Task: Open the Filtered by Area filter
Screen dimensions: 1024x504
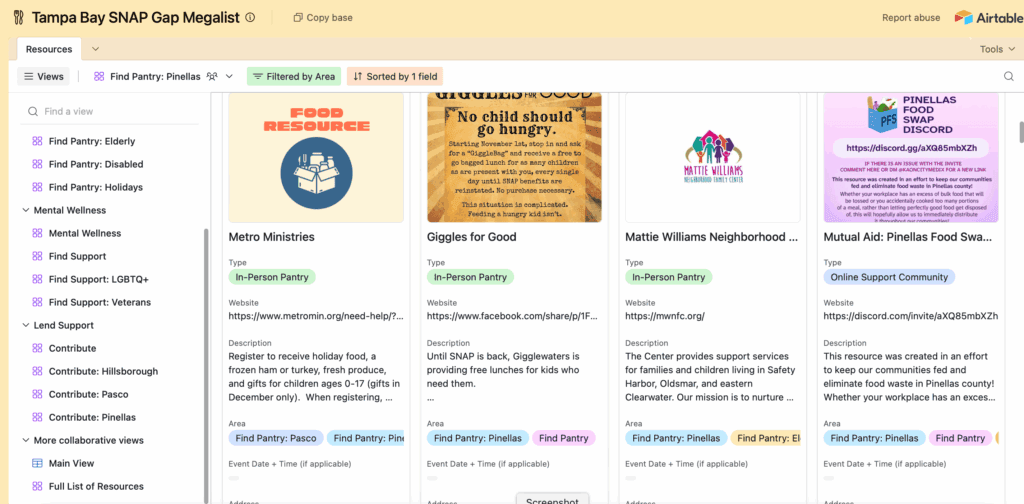Action: click(x=294, y=76)
